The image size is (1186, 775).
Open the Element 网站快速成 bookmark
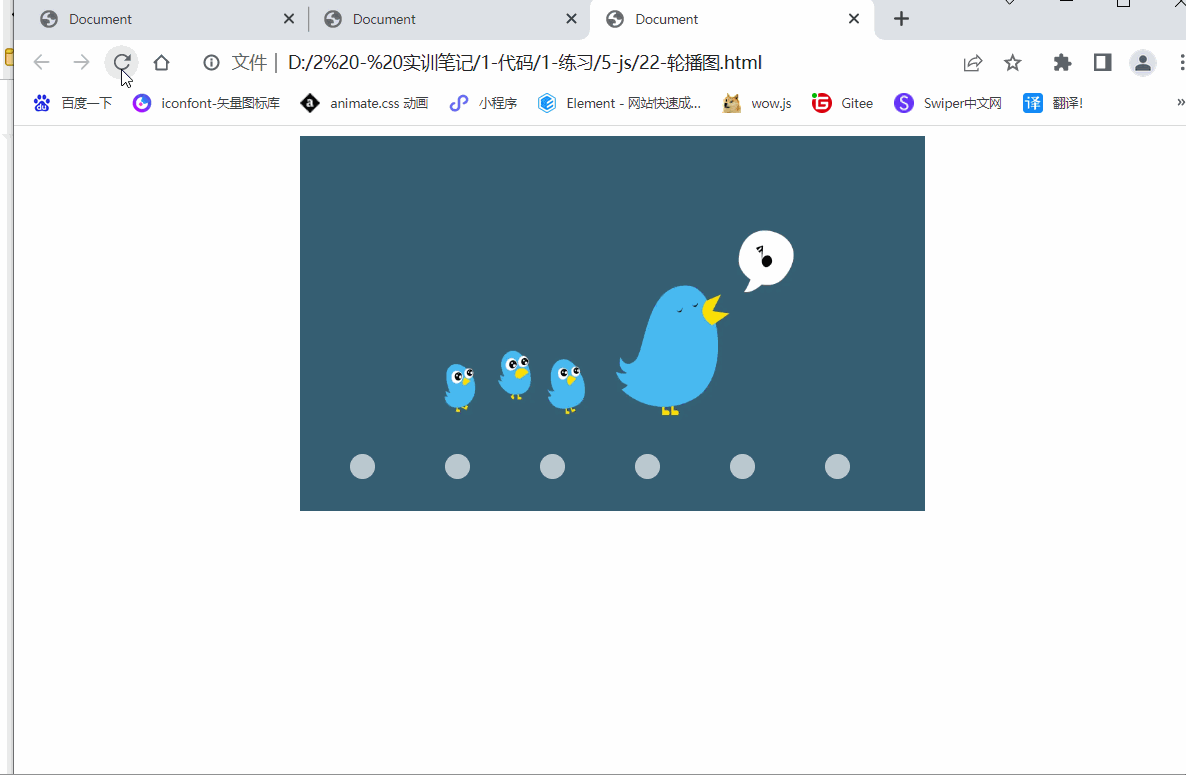(x=619, y=104)
